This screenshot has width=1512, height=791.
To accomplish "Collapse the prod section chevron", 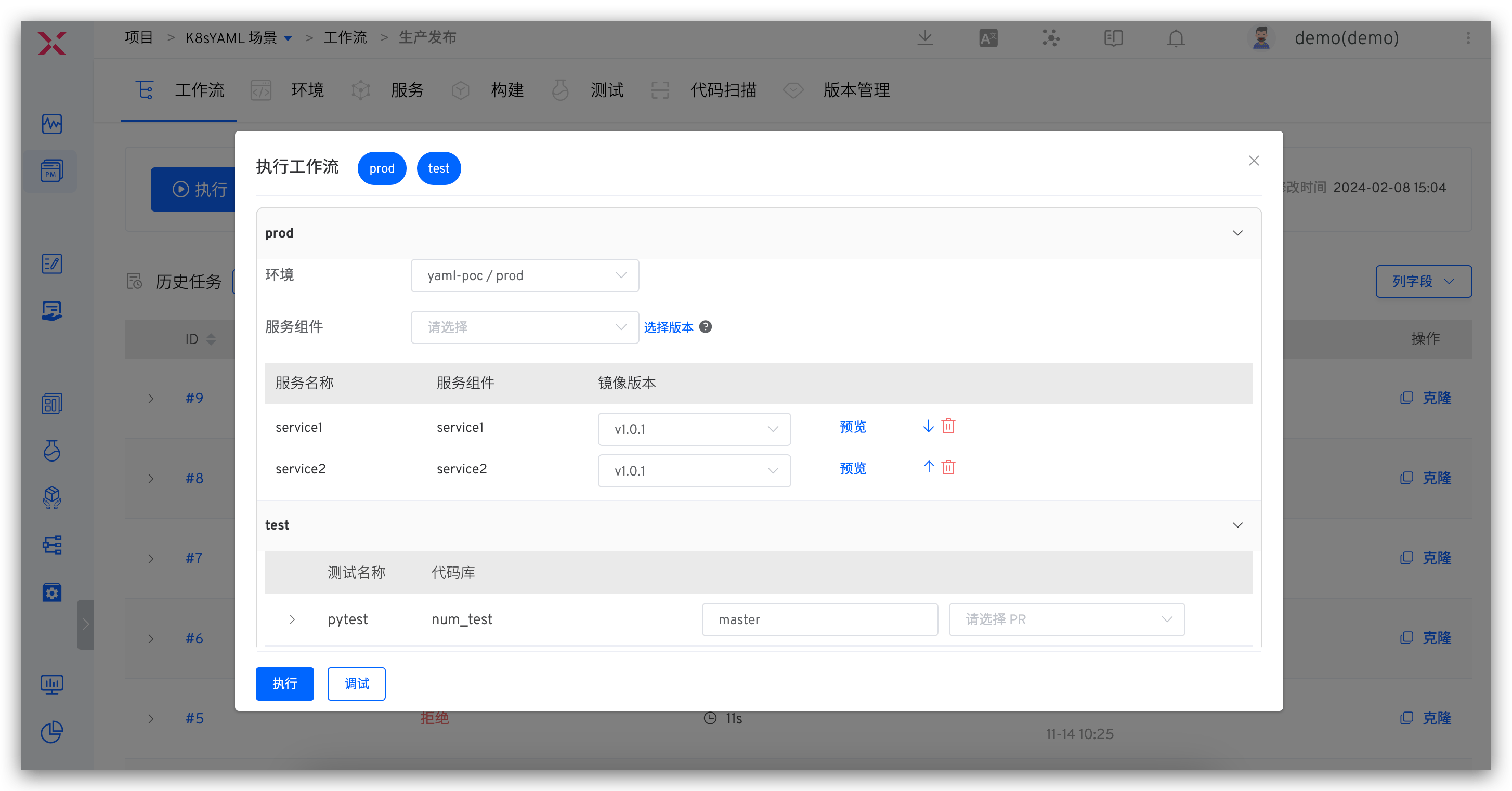I will (x=1237, y=233).
